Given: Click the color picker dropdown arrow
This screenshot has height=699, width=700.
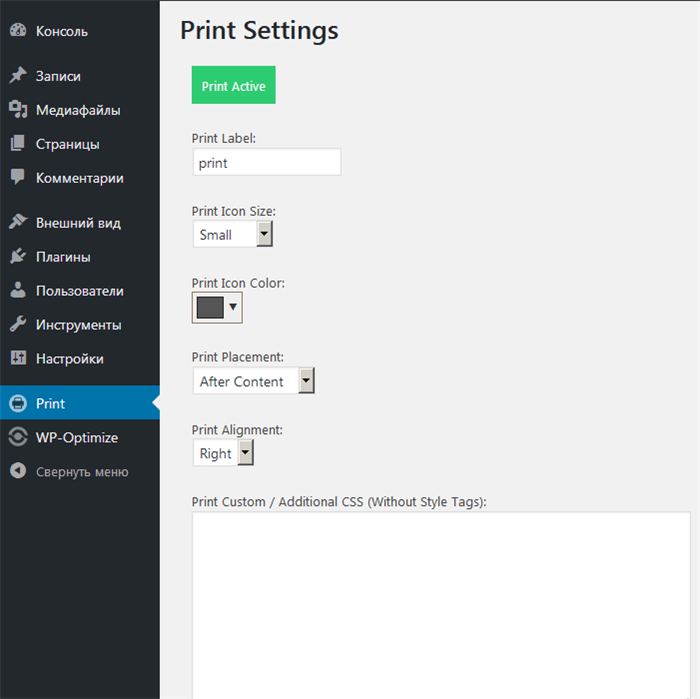Looking at the screenshot, I should pos(233,307).
